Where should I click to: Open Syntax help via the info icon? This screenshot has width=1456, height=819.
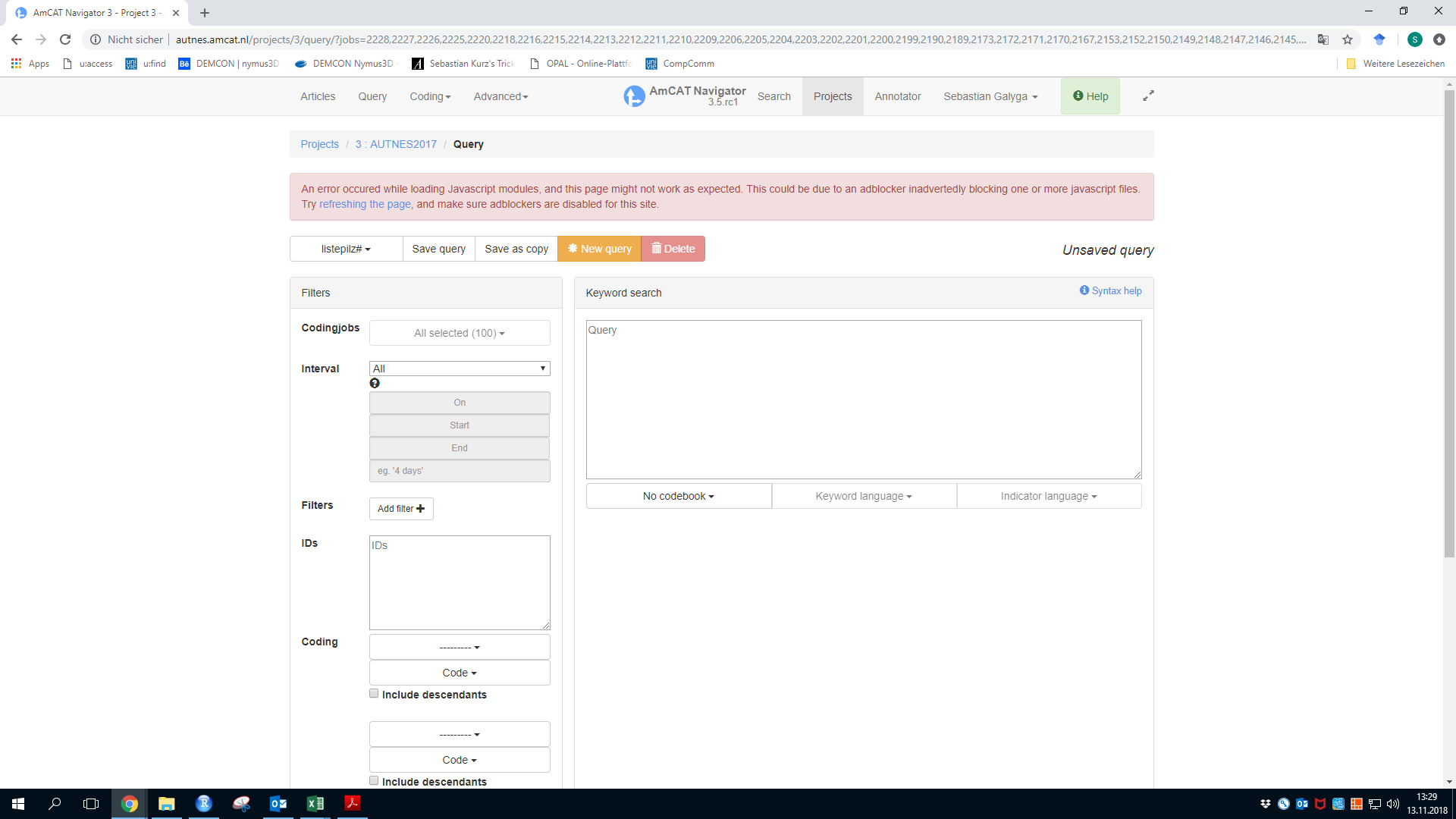[1084, 290]
